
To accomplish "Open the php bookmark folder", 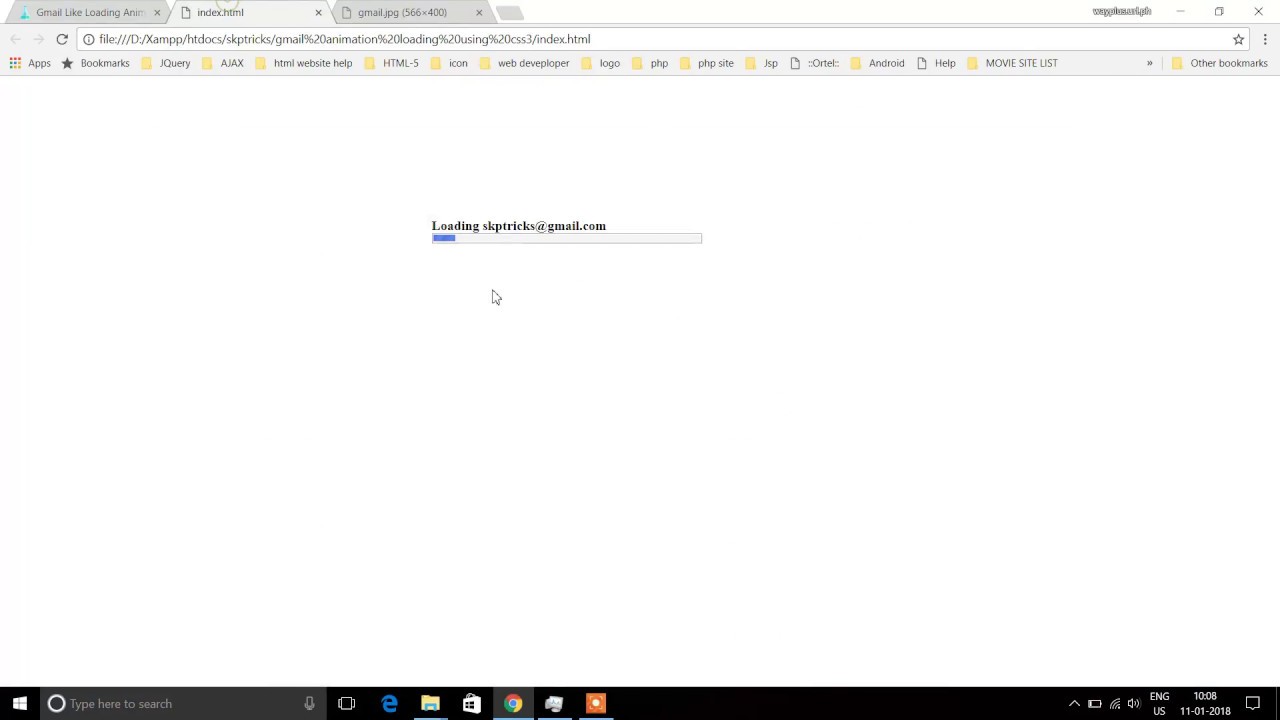I will pos(650,63).
